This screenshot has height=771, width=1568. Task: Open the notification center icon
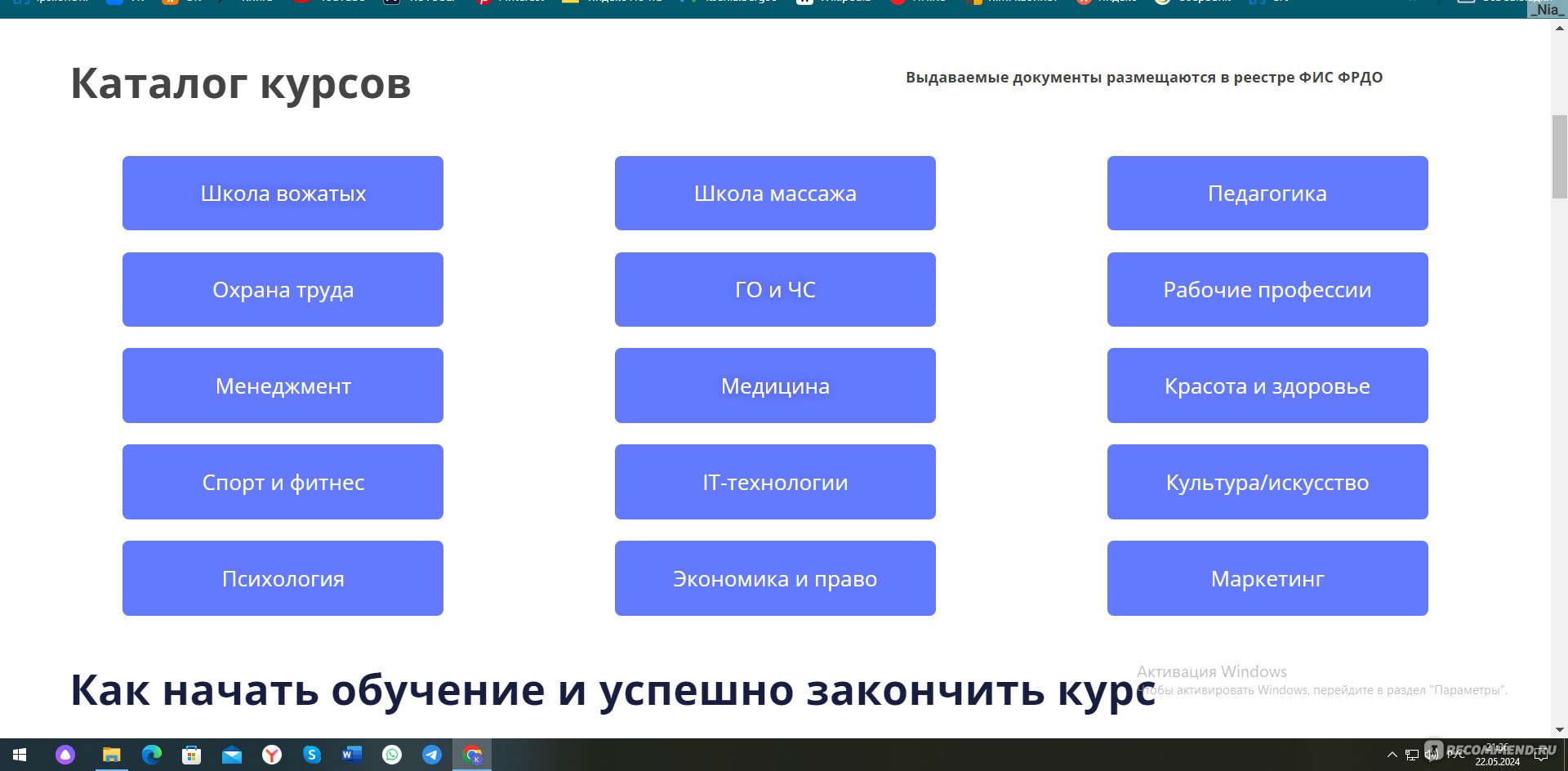coord(1541,755)
